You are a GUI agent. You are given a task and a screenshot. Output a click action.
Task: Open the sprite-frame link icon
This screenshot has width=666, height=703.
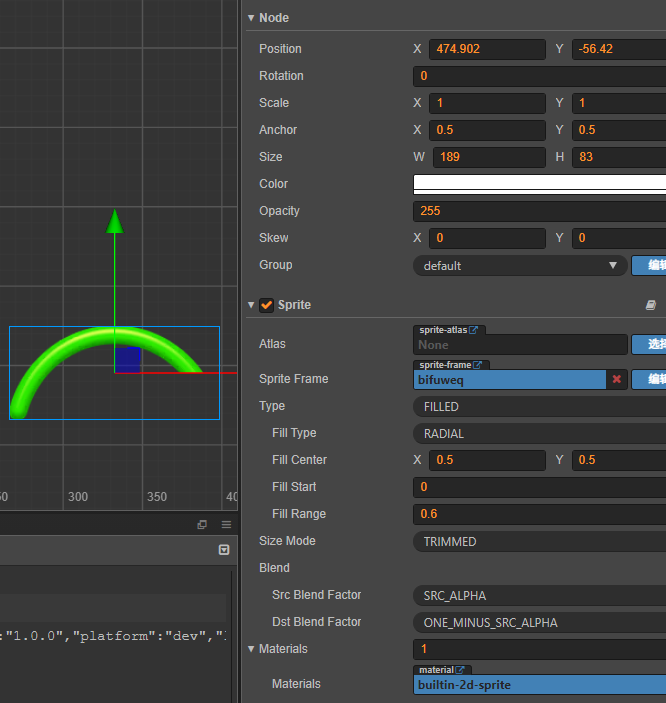(477, 365)
